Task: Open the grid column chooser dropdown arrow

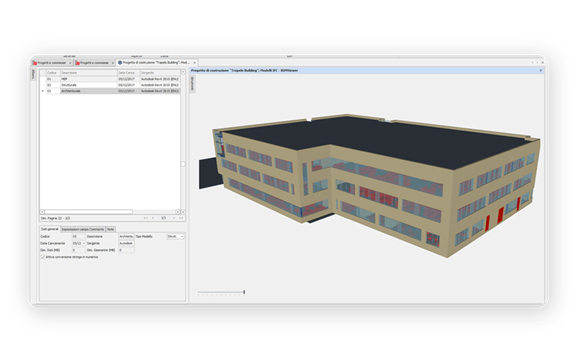Action: tap(183, 72)
